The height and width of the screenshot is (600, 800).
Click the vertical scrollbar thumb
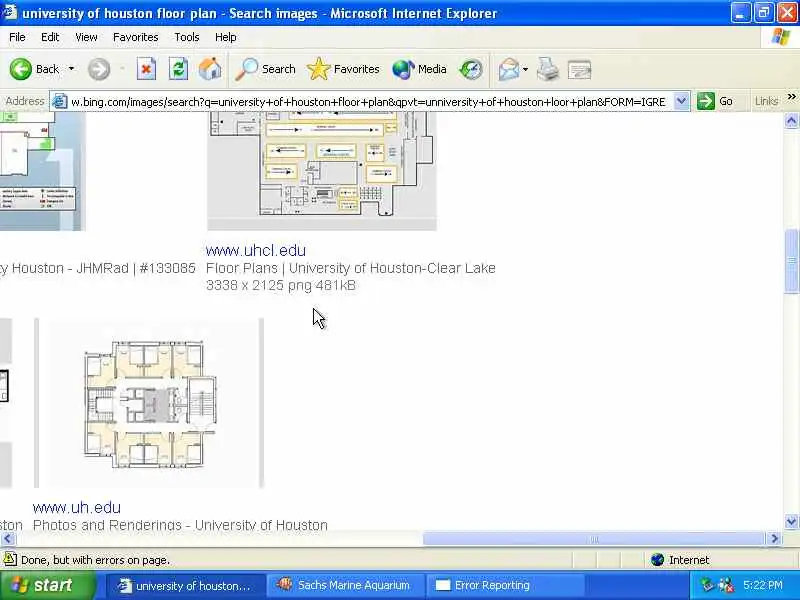(x=791, y=262)
